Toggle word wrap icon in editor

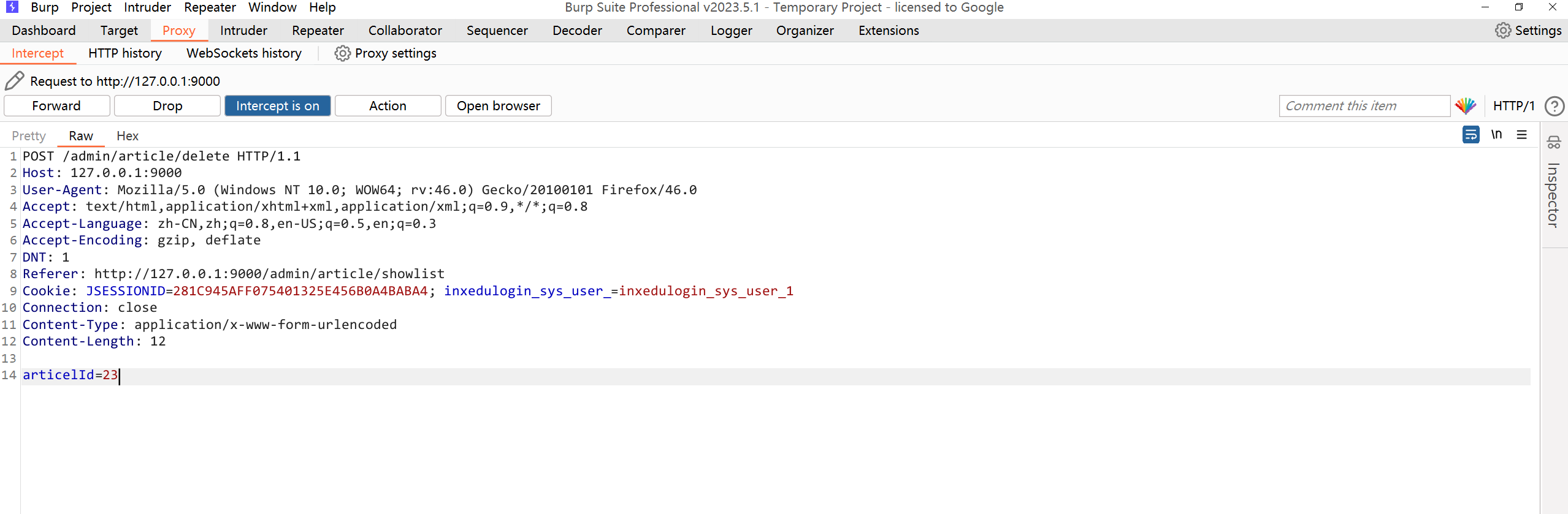1470,134
